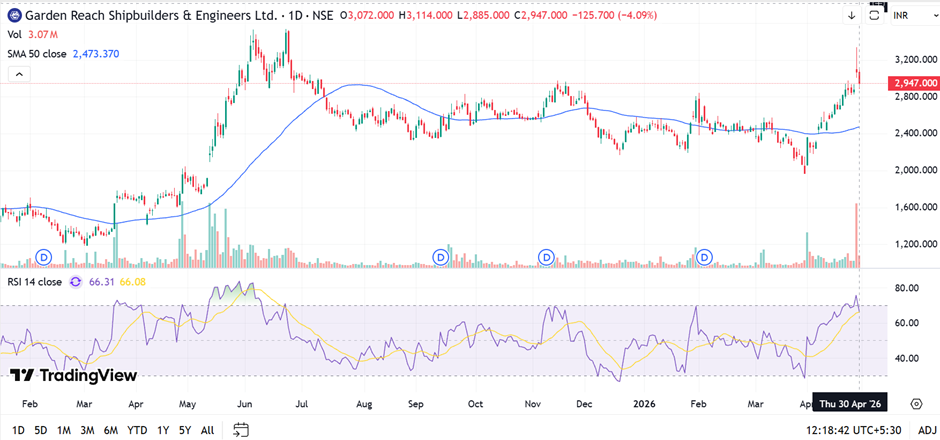The image size is (940, 440).
Task: Click the Vol volume indicator label
Action: [15, 35]
